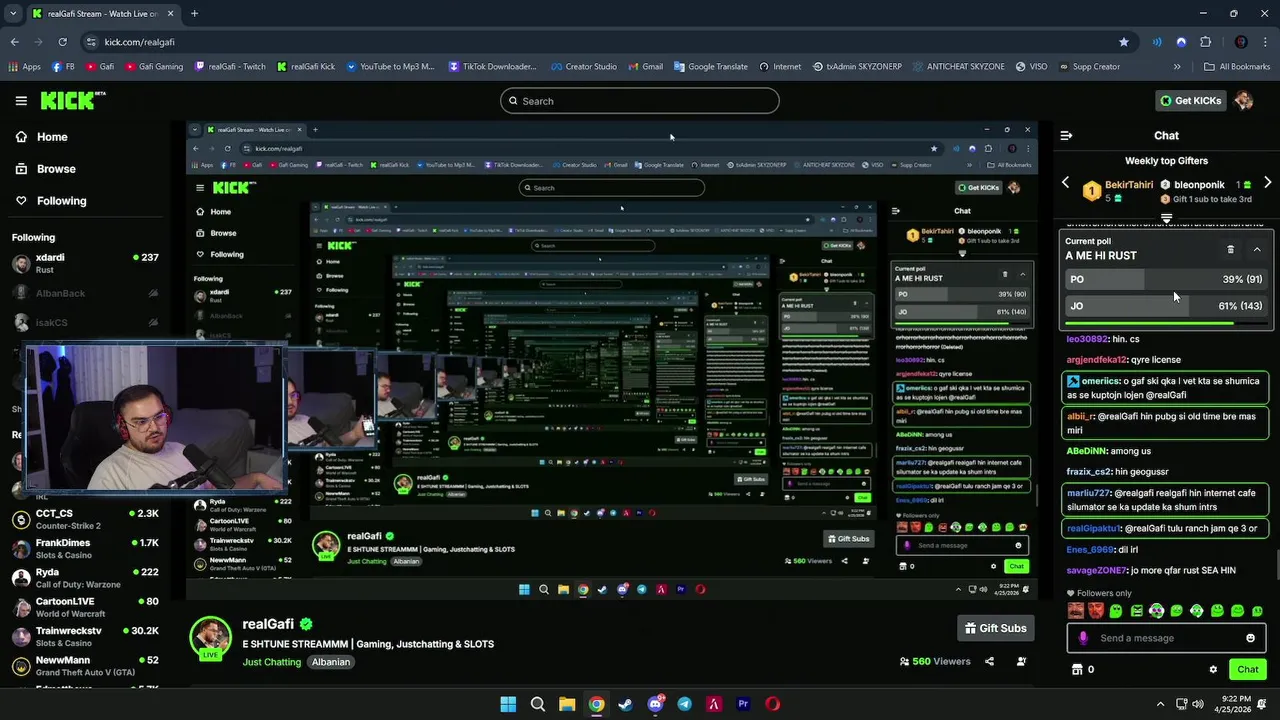Open the All Bookmarks folder
This screenshot has width=1280, height=720.
[x=1237, y=67]
